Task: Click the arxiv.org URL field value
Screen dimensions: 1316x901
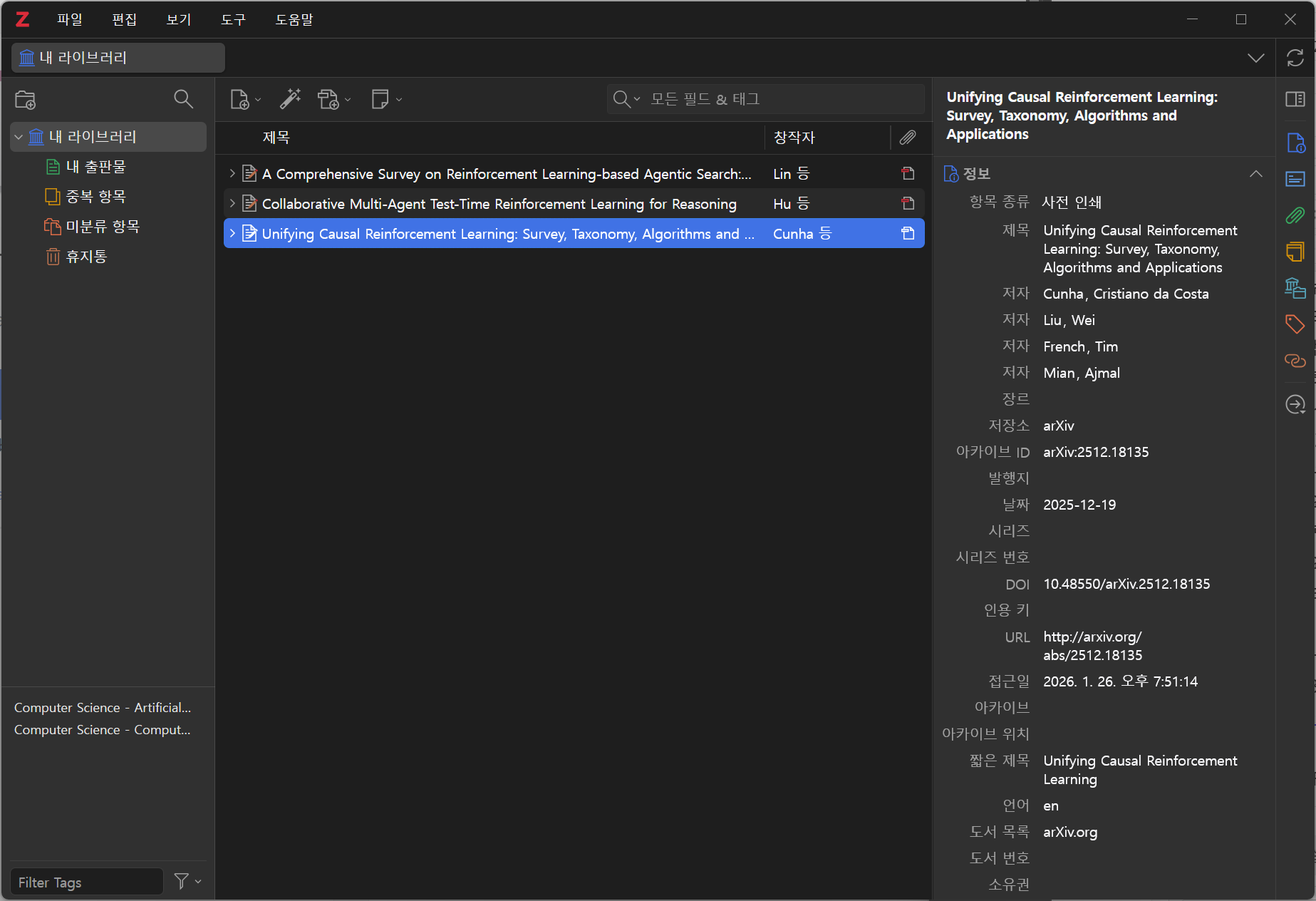Action: 1092,646
